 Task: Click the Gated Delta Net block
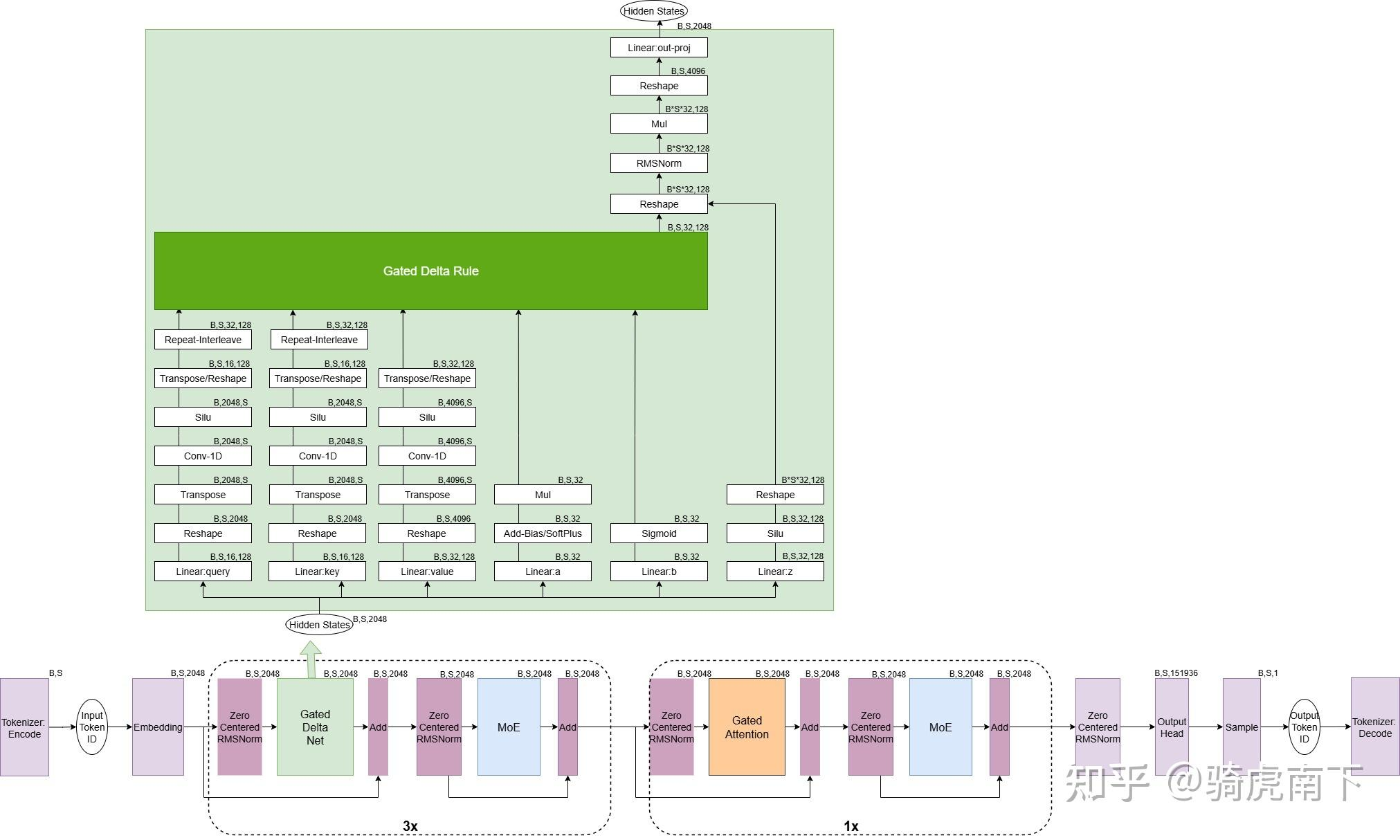pyautogui.click(x=315, y=727)
